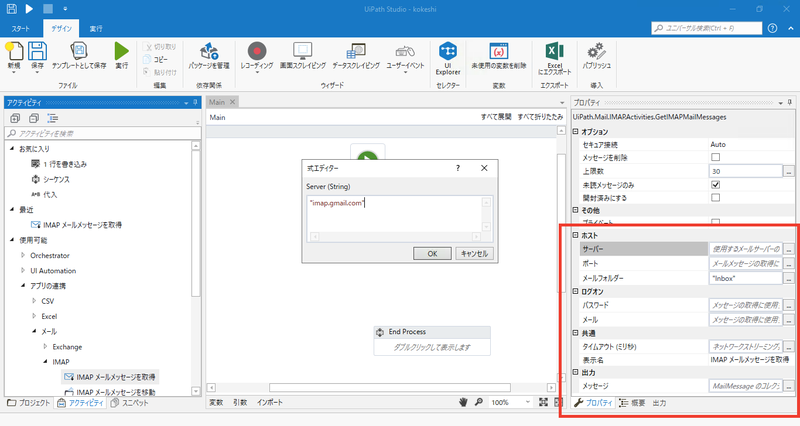
Task: Click designer horizontal scrollbar
Action: click(390, 388)
